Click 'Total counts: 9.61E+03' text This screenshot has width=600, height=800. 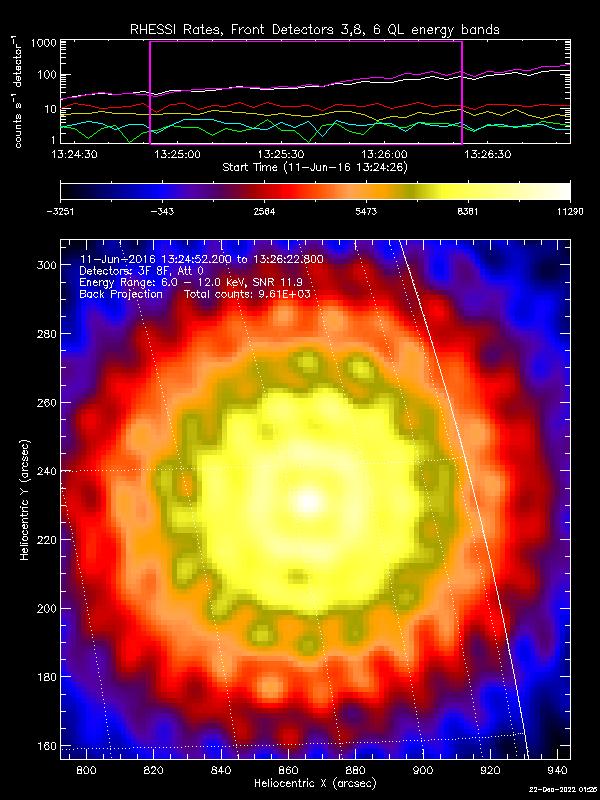[x=248, y=294]
